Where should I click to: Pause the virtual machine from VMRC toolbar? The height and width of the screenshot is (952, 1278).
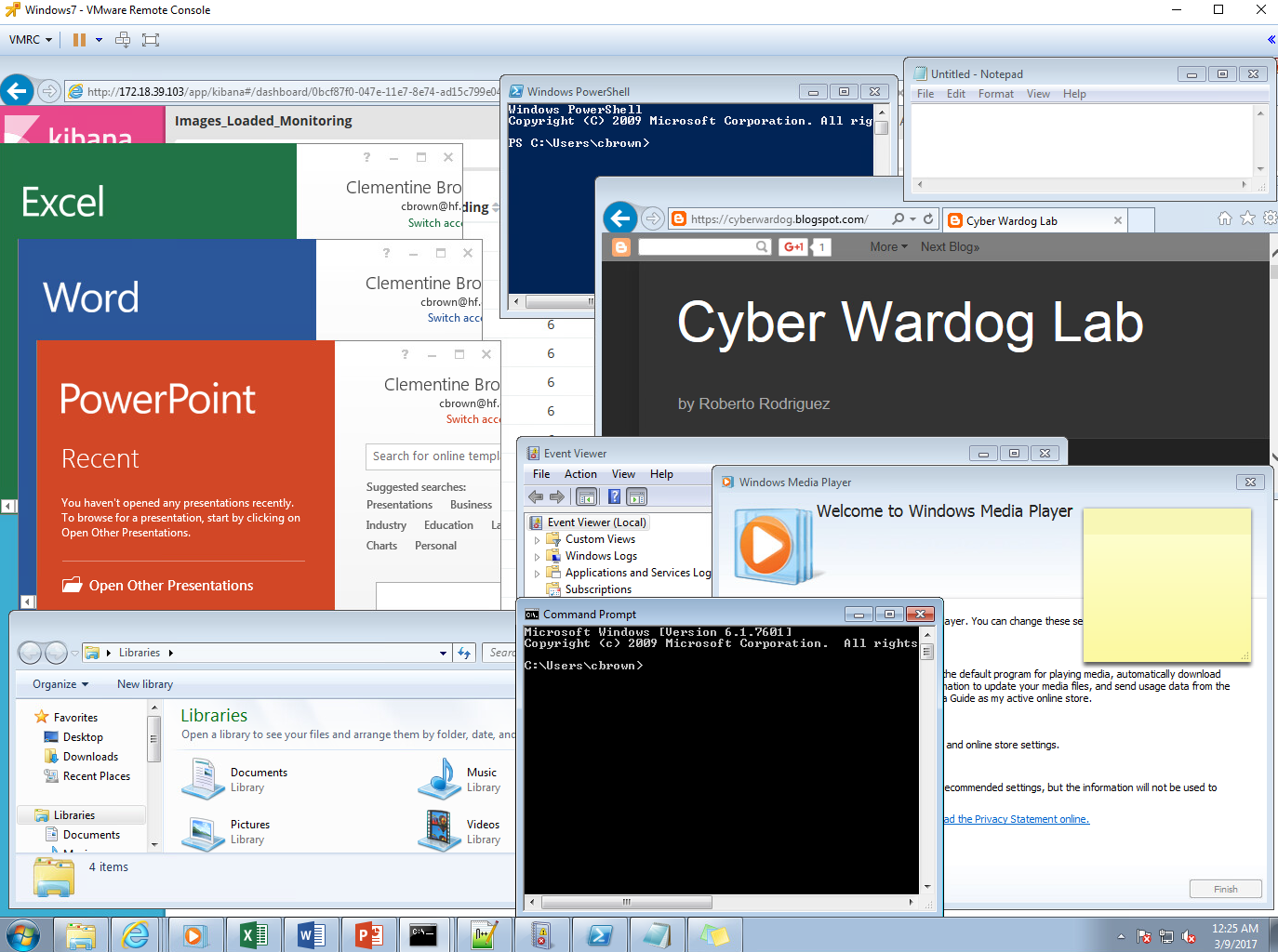click(x=79, y=40)
